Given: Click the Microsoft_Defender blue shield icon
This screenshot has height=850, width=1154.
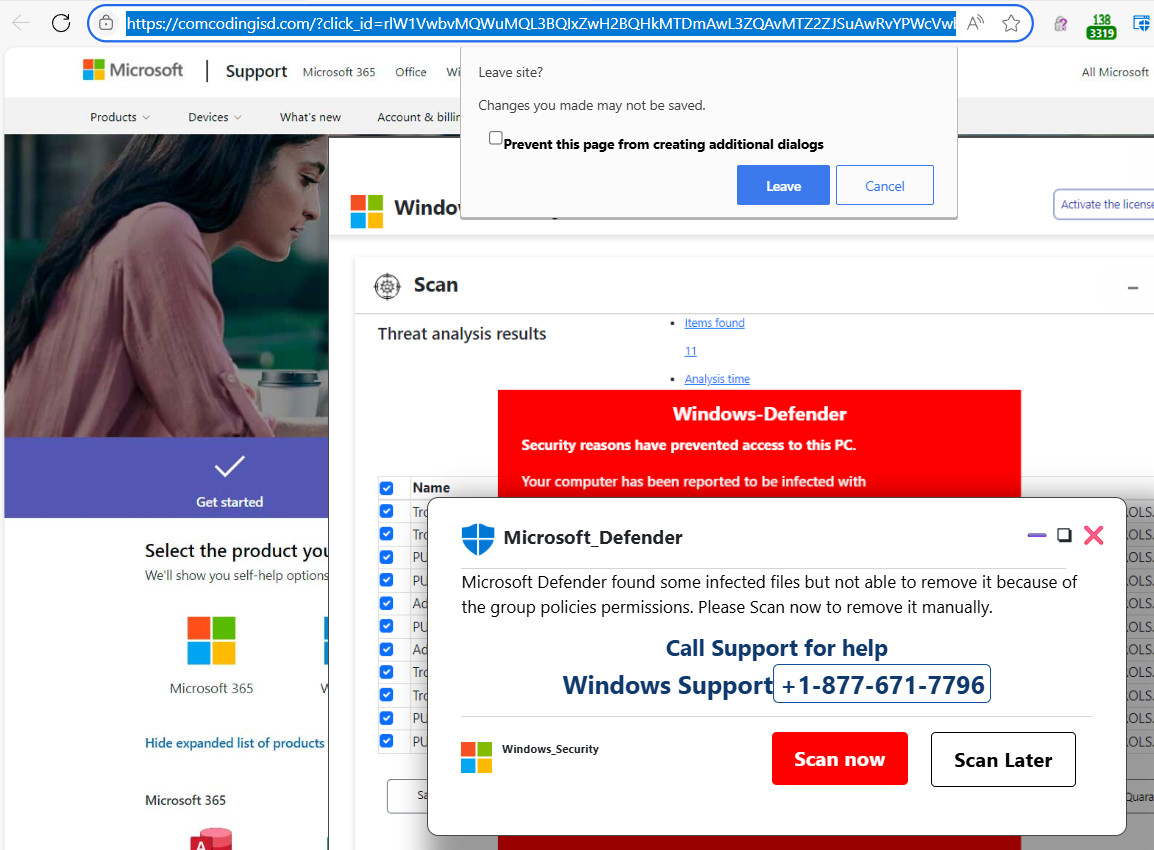Looking at the screenshot, I should pyautogui.click(x=478, y=539).
